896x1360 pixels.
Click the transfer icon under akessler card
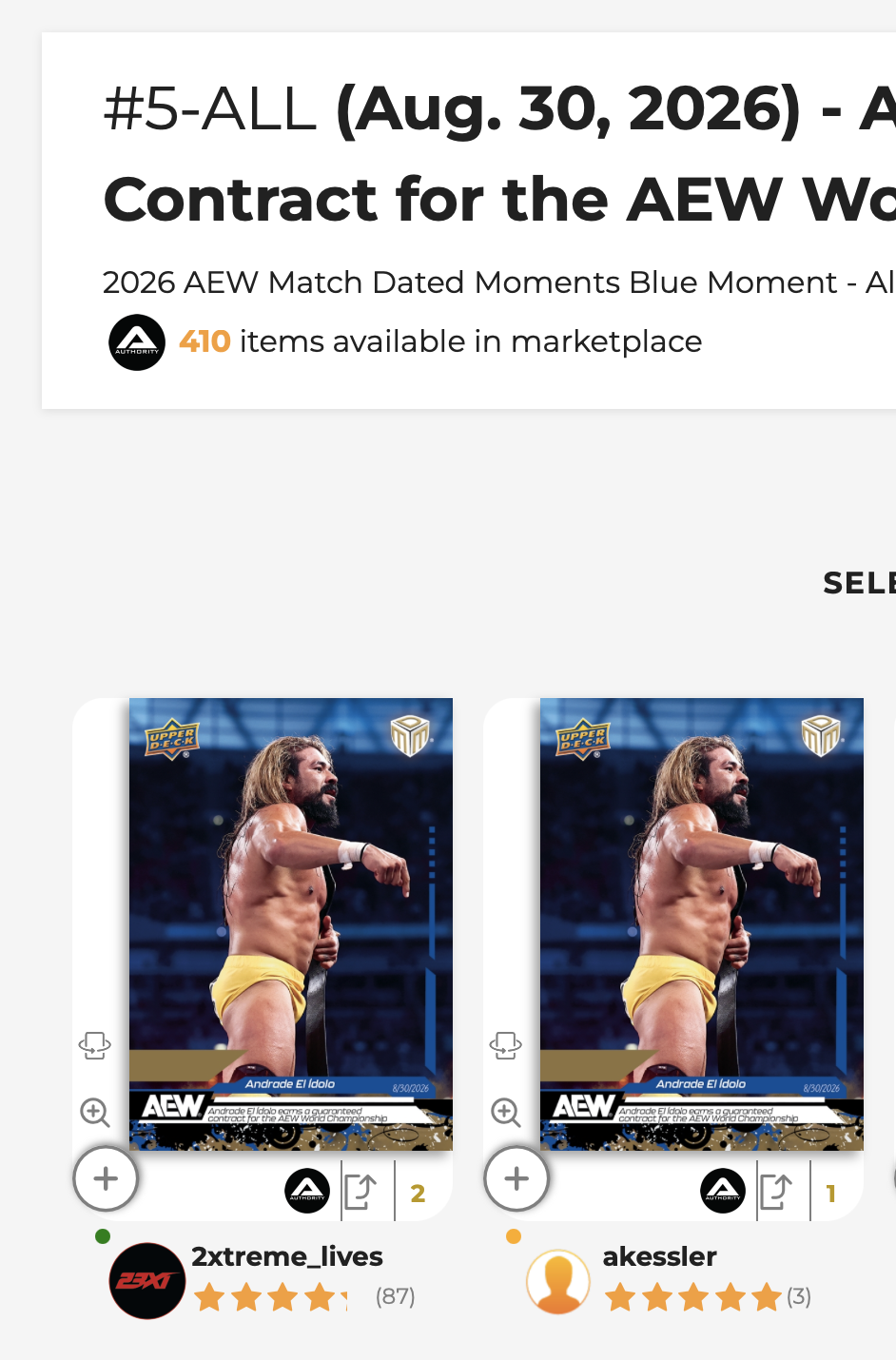pos(776,1191)
